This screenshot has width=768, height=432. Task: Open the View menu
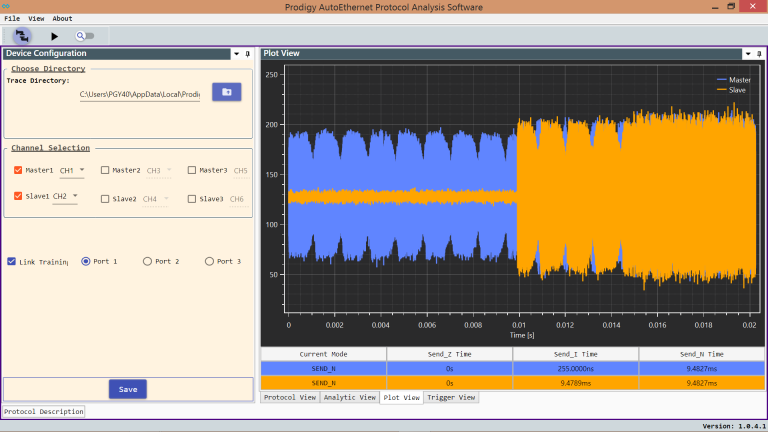36,19
